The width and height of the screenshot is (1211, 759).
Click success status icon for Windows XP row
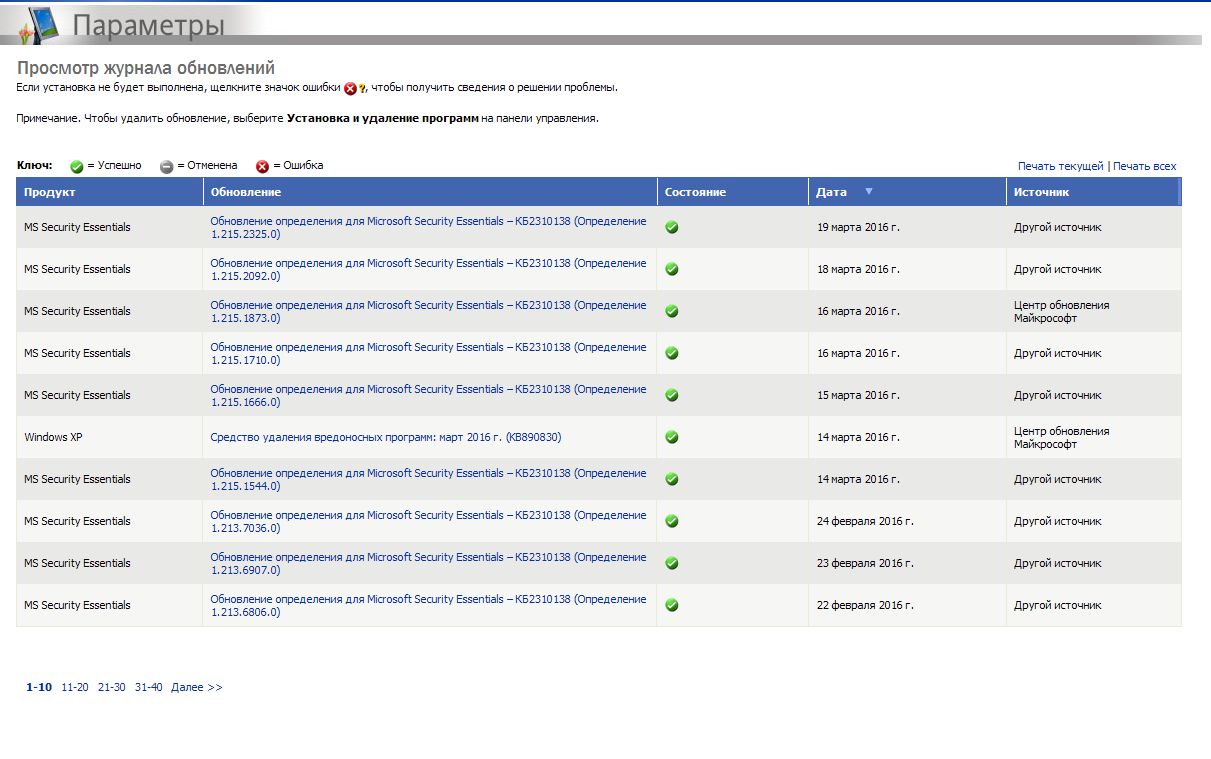click(672, 437)
